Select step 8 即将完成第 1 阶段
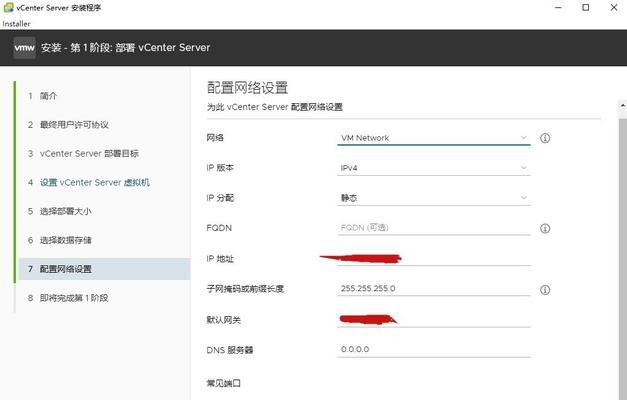Screen dimensions: 627x400 pos(68,298)
